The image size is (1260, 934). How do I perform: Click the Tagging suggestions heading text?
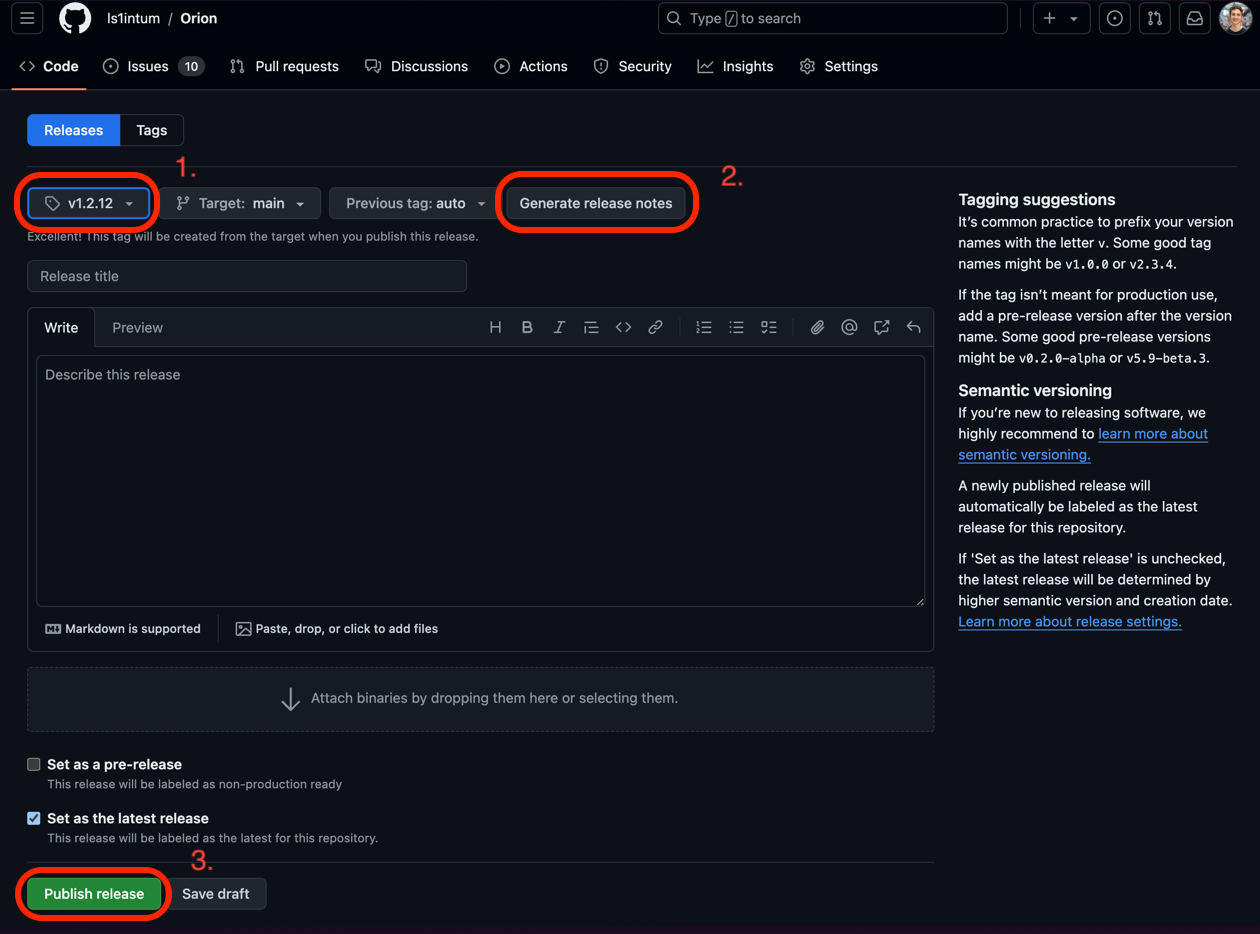tap(1037, 199)
